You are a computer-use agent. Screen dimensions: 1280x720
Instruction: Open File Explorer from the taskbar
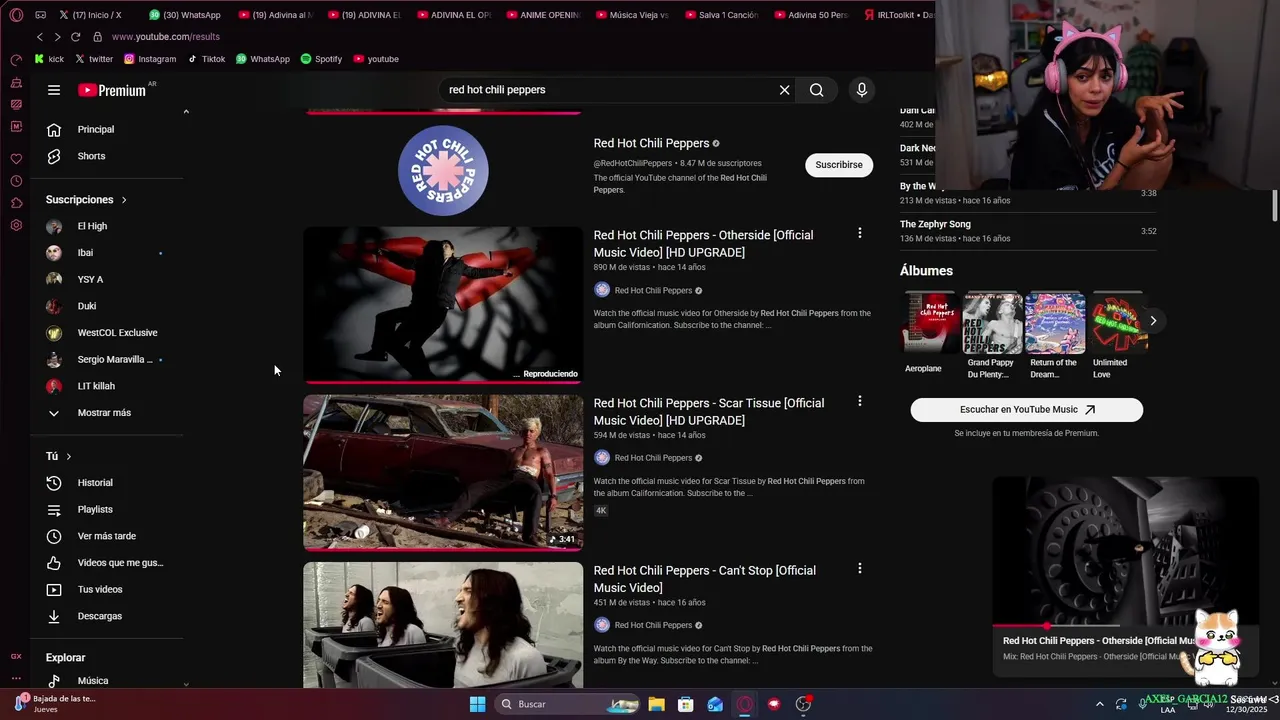(656, 704)
